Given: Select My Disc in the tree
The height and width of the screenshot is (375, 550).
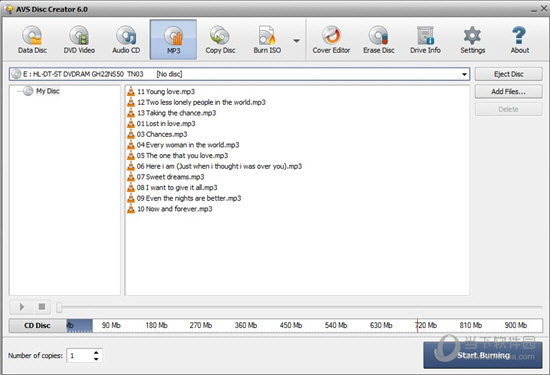Looking at the screenshot, I should pos(48,91).
